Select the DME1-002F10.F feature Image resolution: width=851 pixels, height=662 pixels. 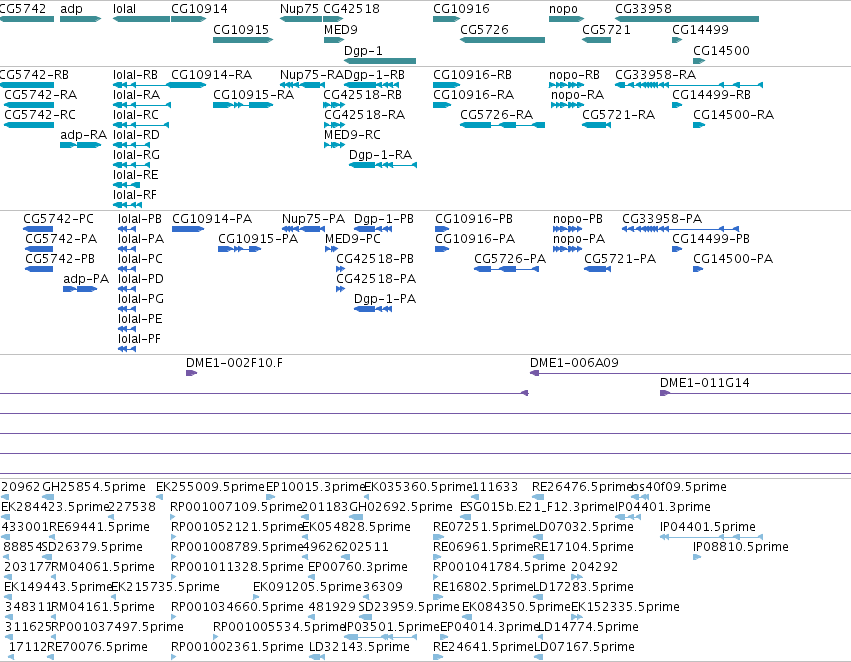[x=191, y=373]
